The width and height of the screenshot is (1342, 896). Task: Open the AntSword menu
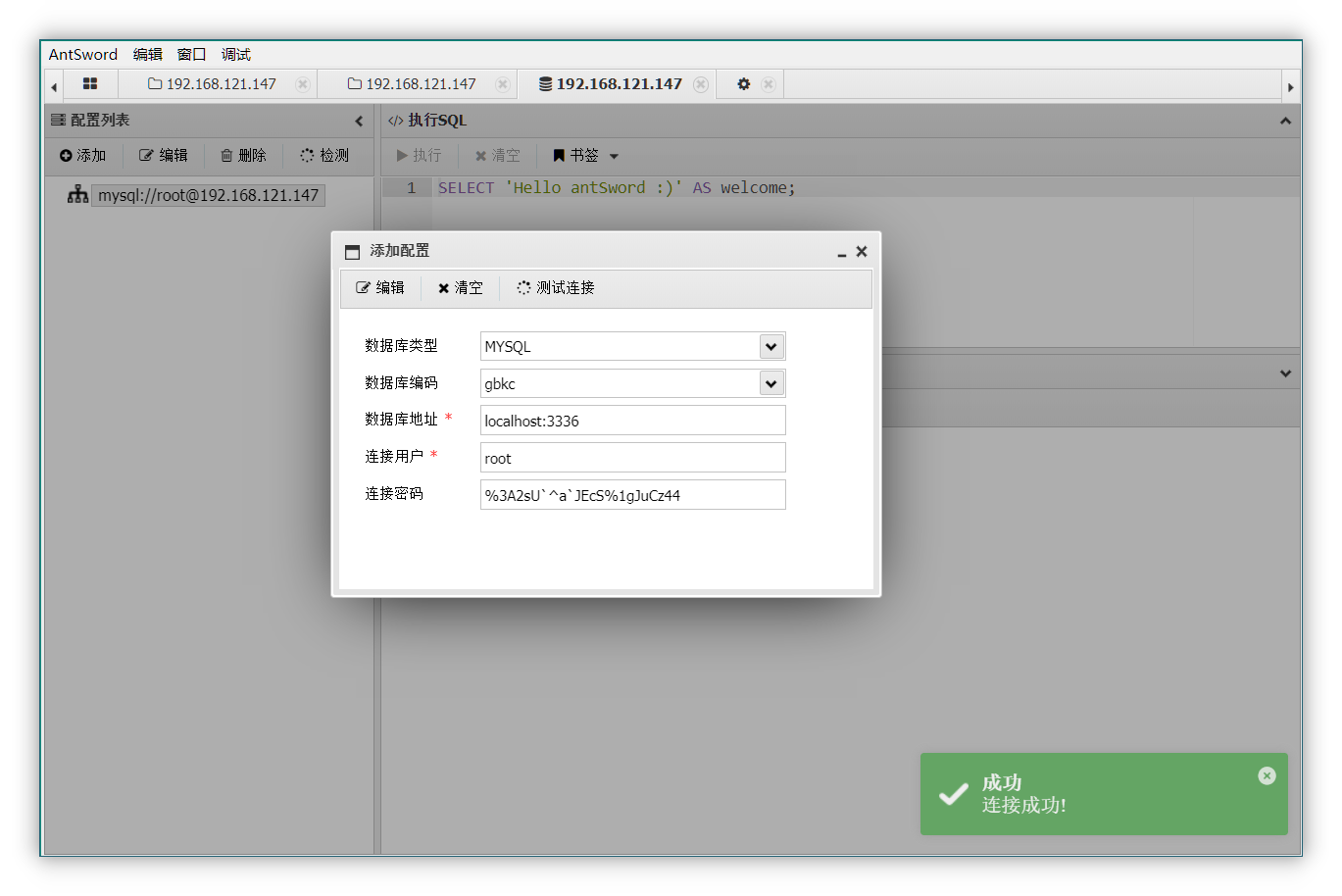click(83, 54)
